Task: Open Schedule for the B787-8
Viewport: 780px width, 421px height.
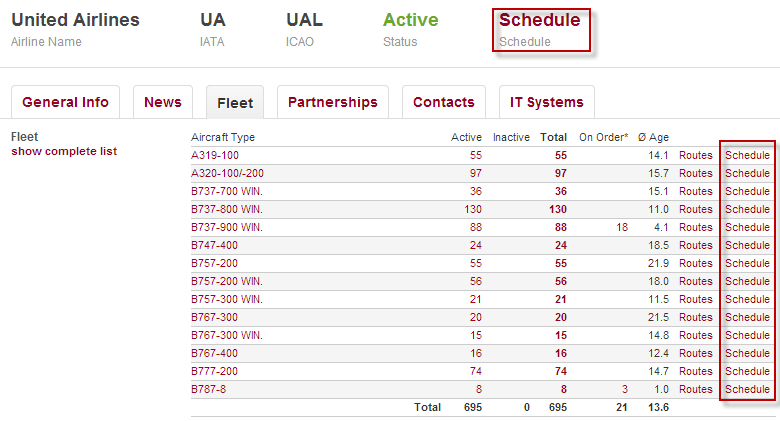Action: tap(747, 389)
